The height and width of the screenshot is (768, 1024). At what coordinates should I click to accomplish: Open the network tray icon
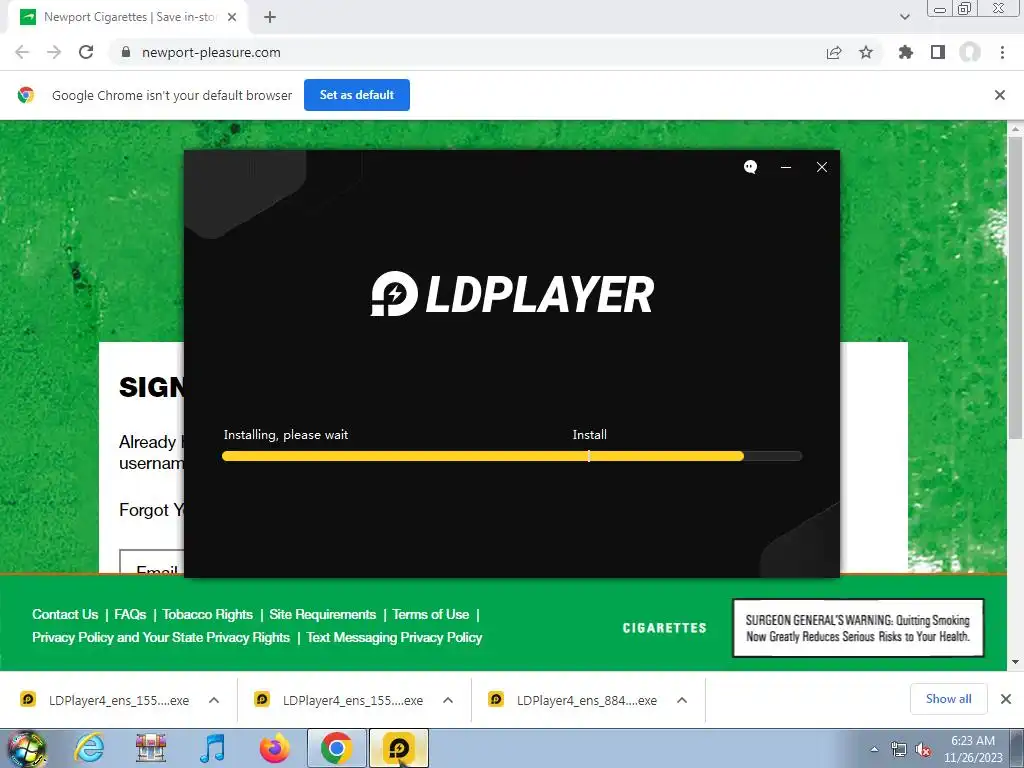coord(899,750)
